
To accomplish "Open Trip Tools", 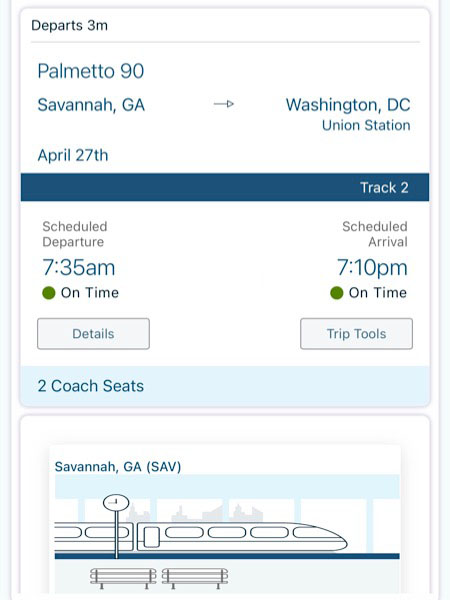I will point(356,334).
